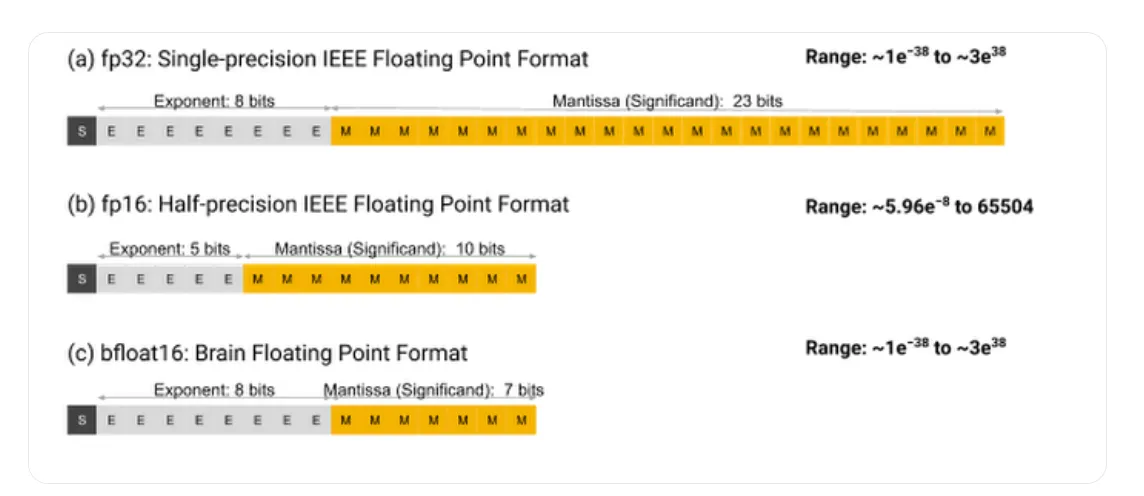
Task: Click the bfloat16 "Exponent: 8 bits" label
Action: click(214, 390)
